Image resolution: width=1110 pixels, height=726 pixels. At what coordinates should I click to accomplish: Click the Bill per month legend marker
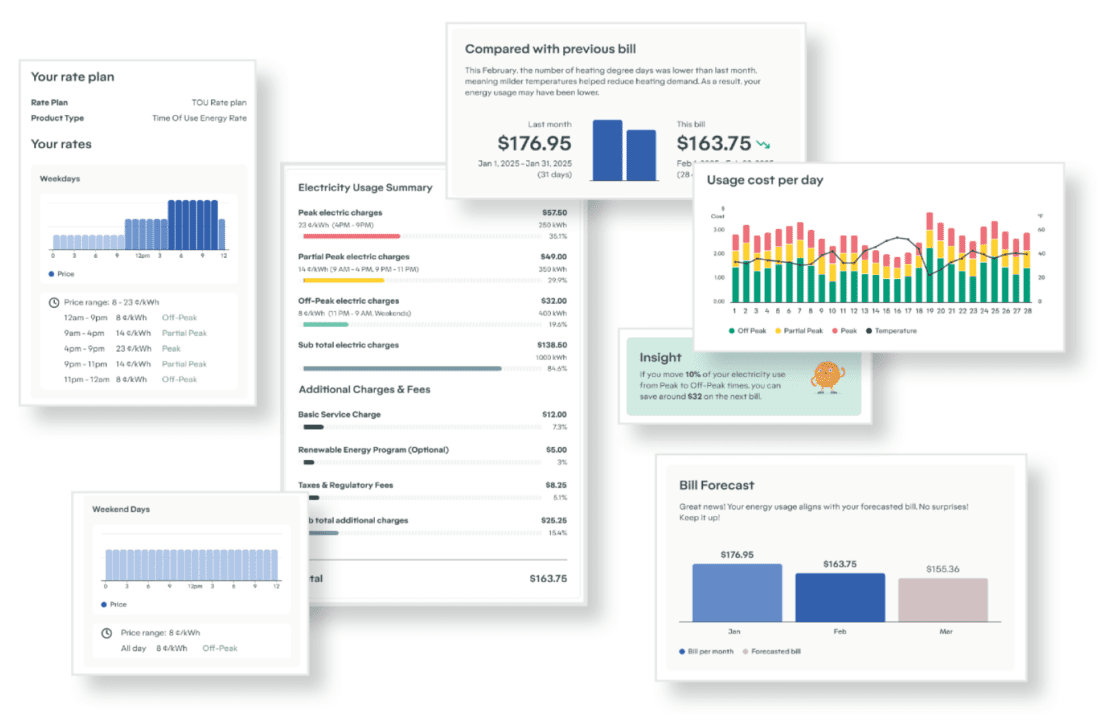click(x=682, y=652)
